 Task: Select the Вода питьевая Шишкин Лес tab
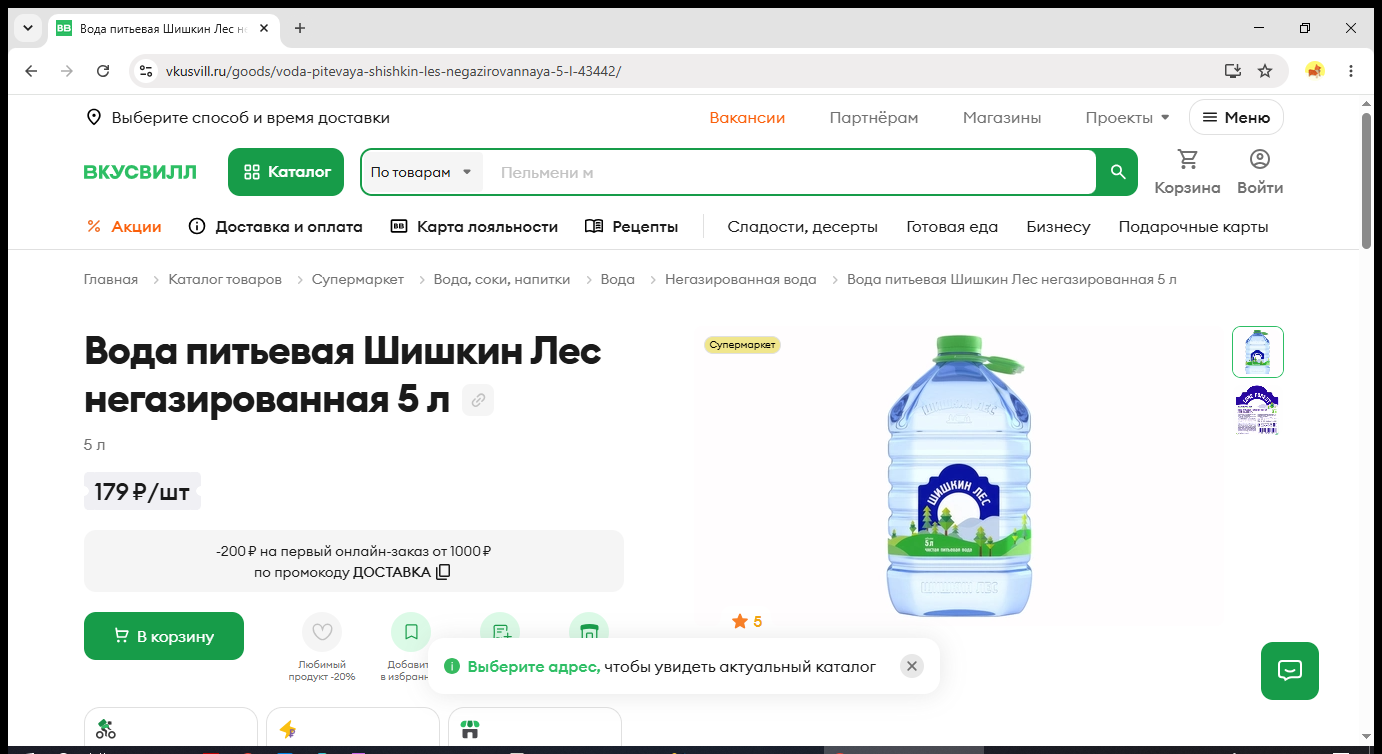click(x=162, y=28)
